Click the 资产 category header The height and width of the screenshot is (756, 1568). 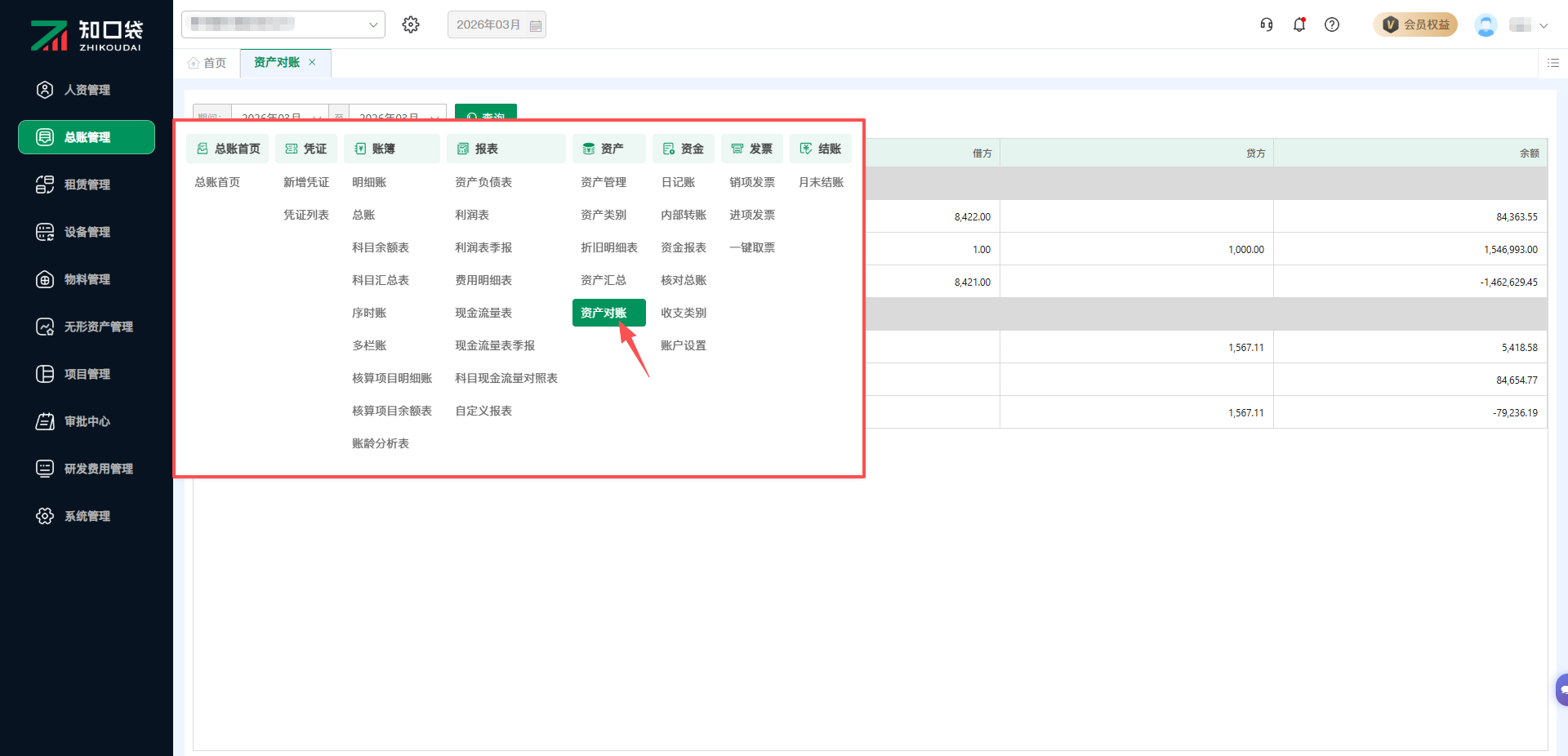pyautogui.click(x=609, y=149)
